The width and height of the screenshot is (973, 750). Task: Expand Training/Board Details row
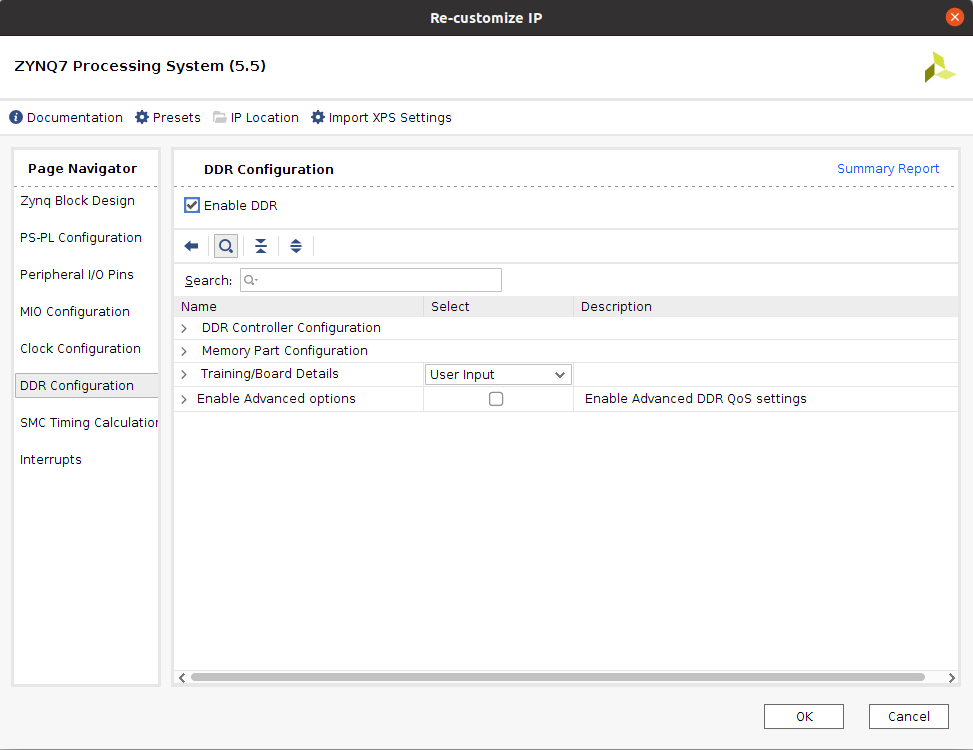click(x=184, y=374)
